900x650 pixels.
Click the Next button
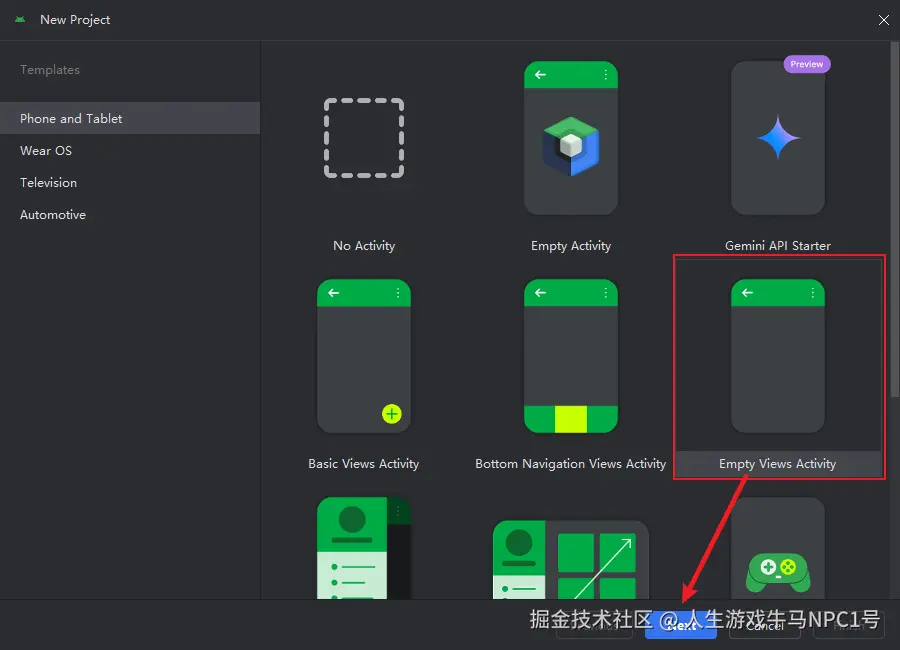[x=681, y=625]
